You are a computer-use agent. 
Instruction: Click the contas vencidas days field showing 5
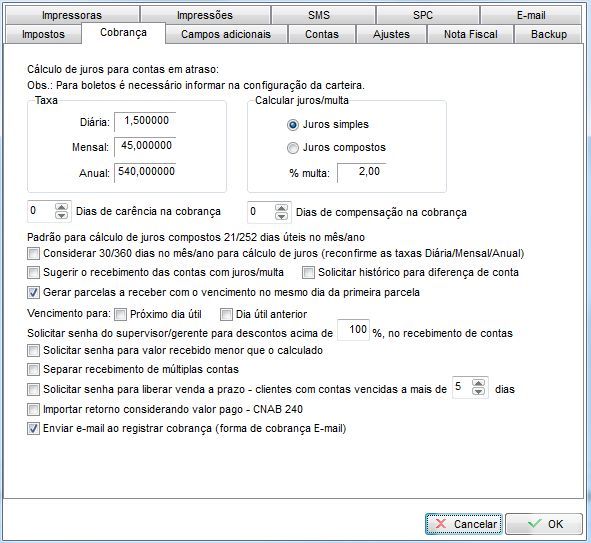(x=462, y=387)
